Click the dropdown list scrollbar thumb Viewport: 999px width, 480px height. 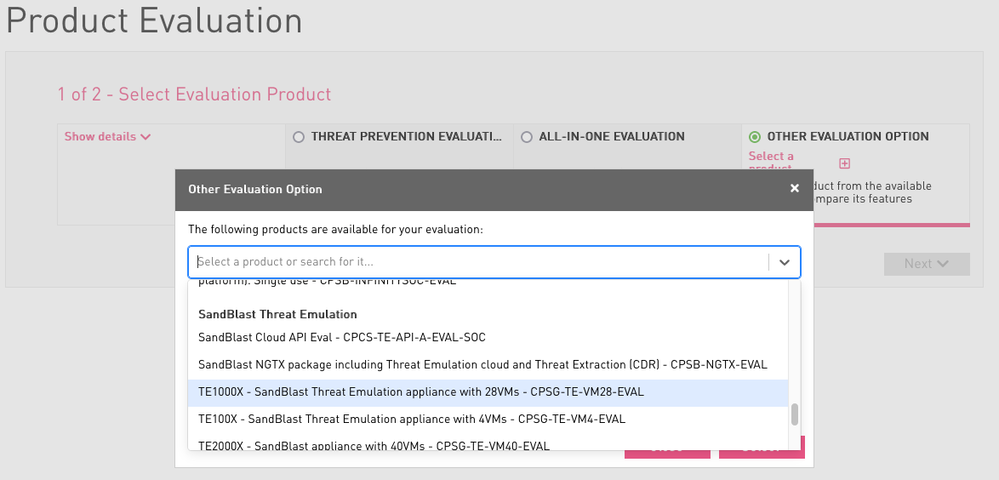tap(794, 414)
